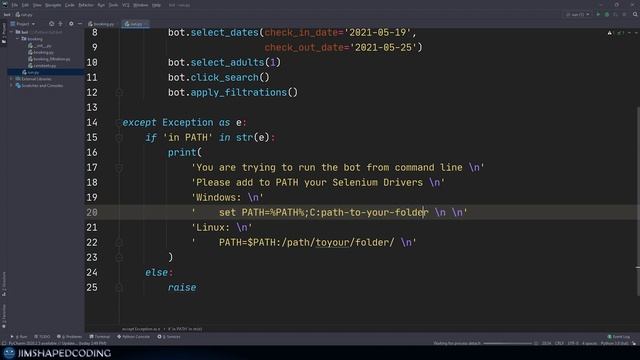
Task: Select the run.py editor tab
Action: [x=135, y=24]
